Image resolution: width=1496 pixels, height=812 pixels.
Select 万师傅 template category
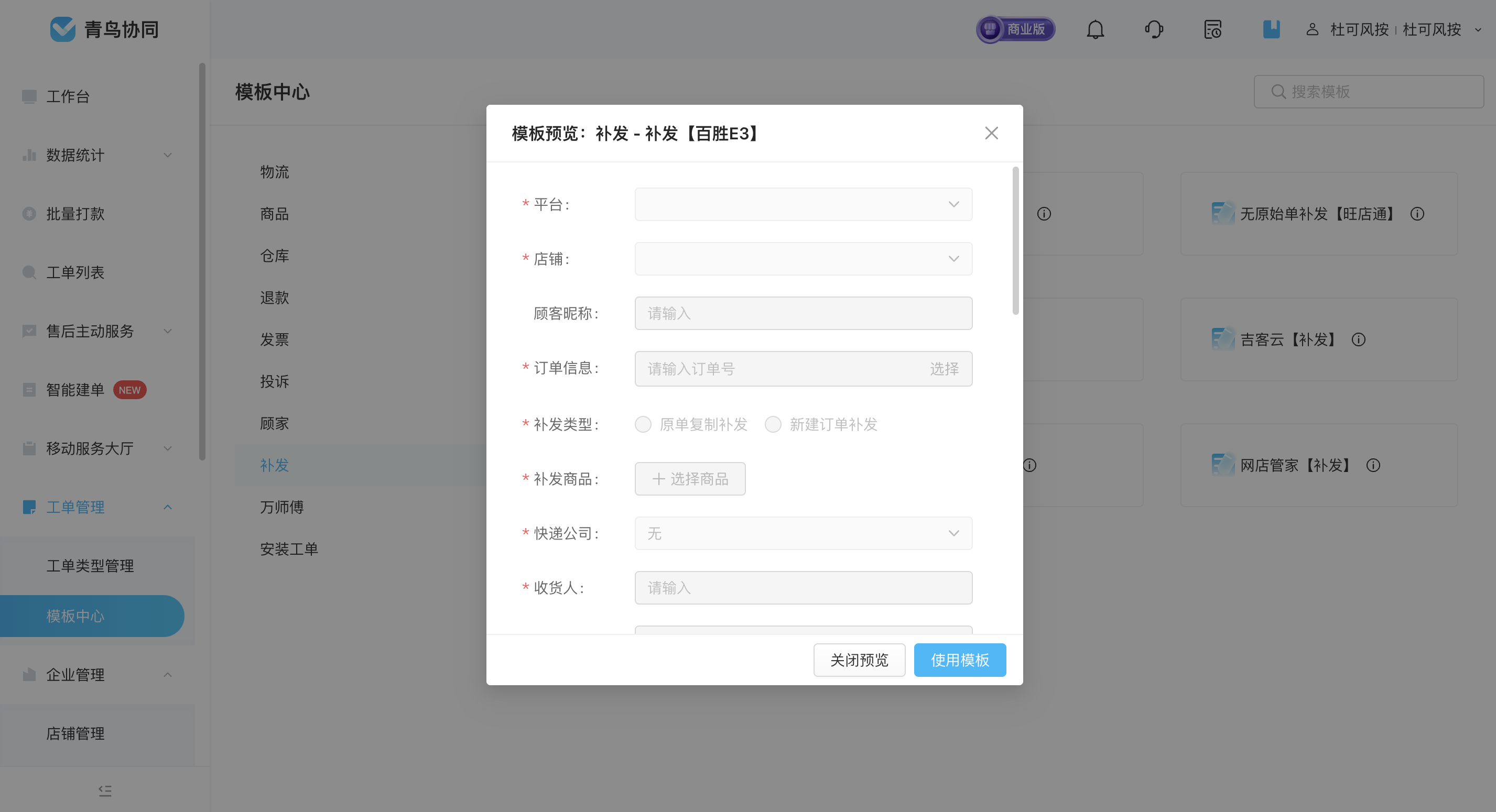click(x=281, y=507)
